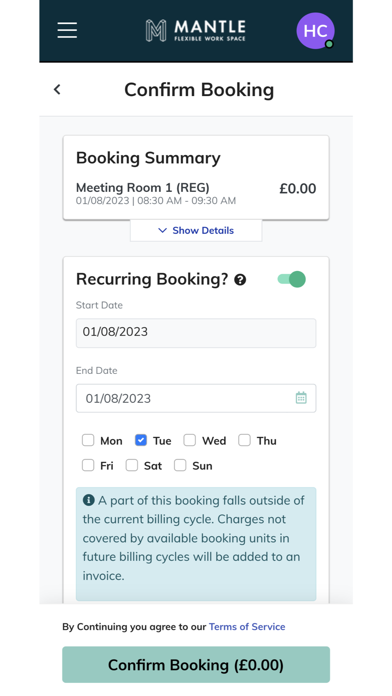Click the Confirm Booking (£0.00) button
The height and width of the screenshot is (696, 392).
tap(196, 664)
